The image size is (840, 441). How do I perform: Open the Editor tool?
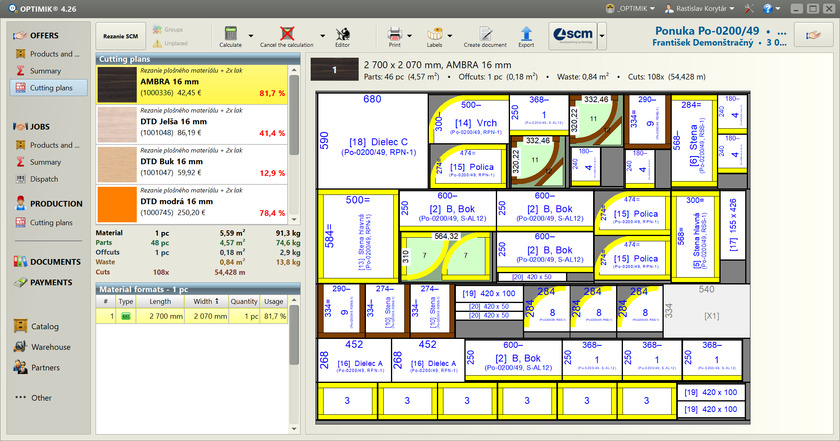pos(343,36)
